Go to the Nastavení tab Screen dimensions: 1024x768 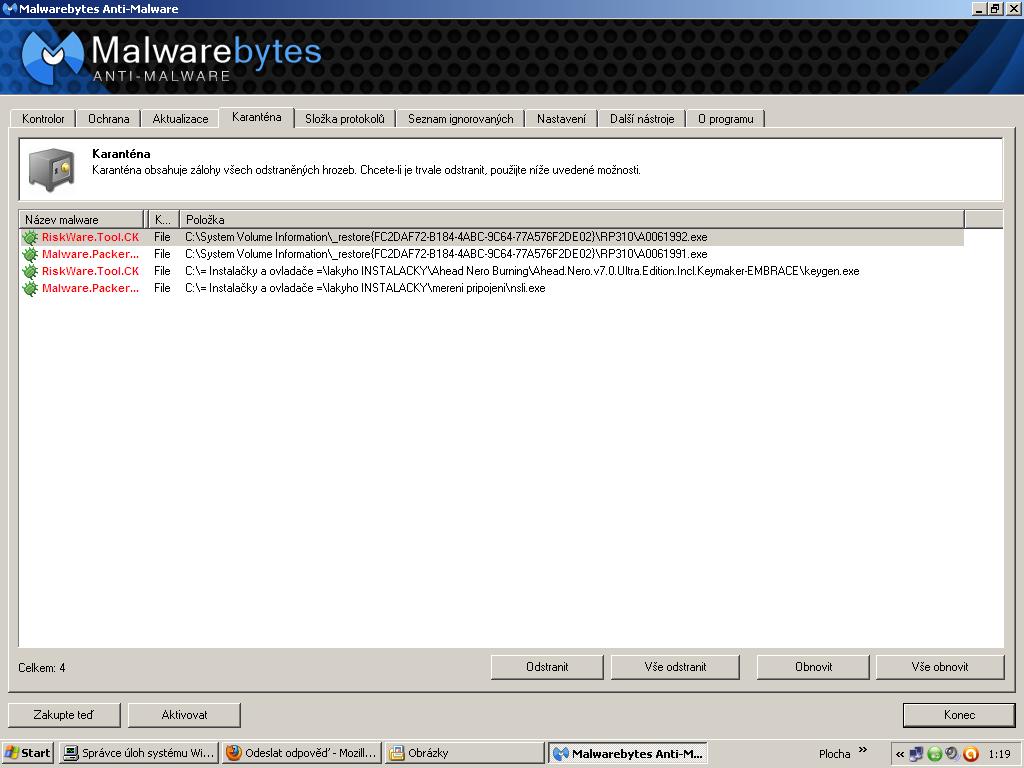coord(562,119)
